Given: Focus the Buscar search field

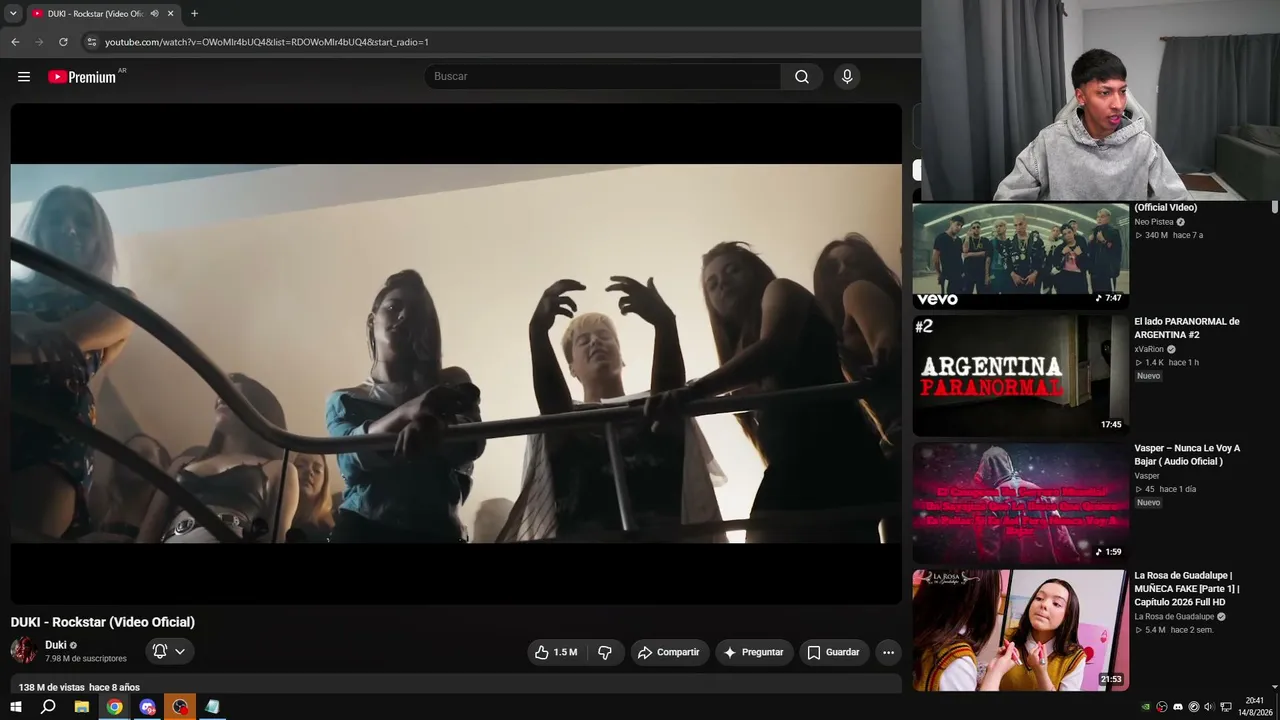Looking at the screenshot, I should click(x=604, y=77).
